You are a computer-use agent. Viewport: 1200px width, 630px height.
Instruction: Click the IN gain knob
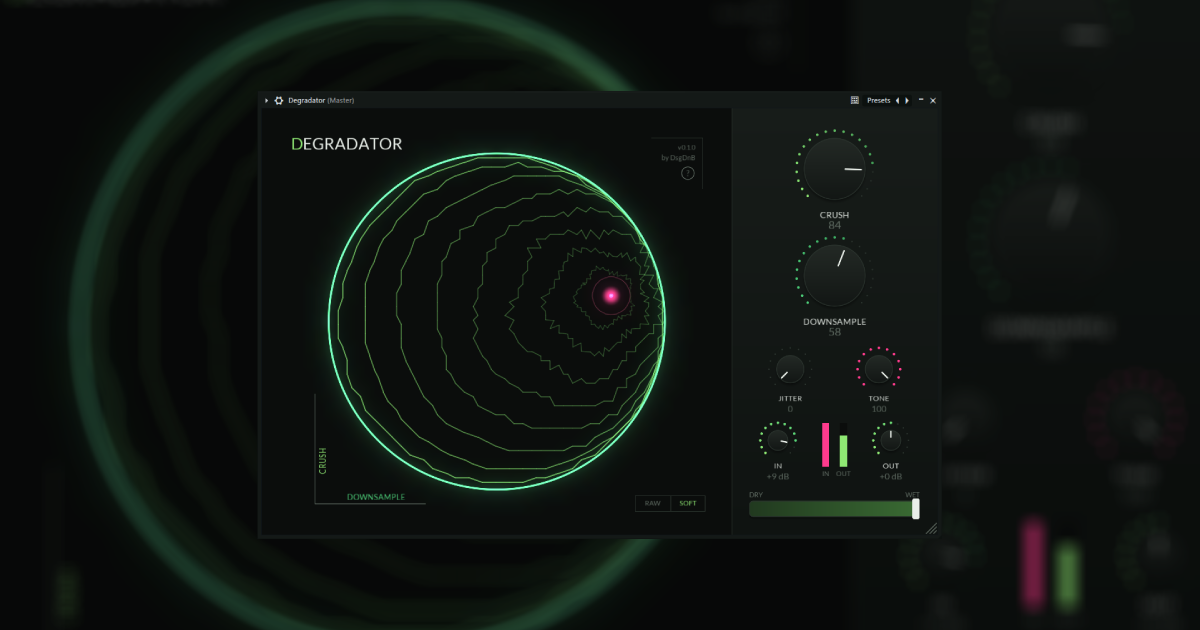click(x=778, y=439)
